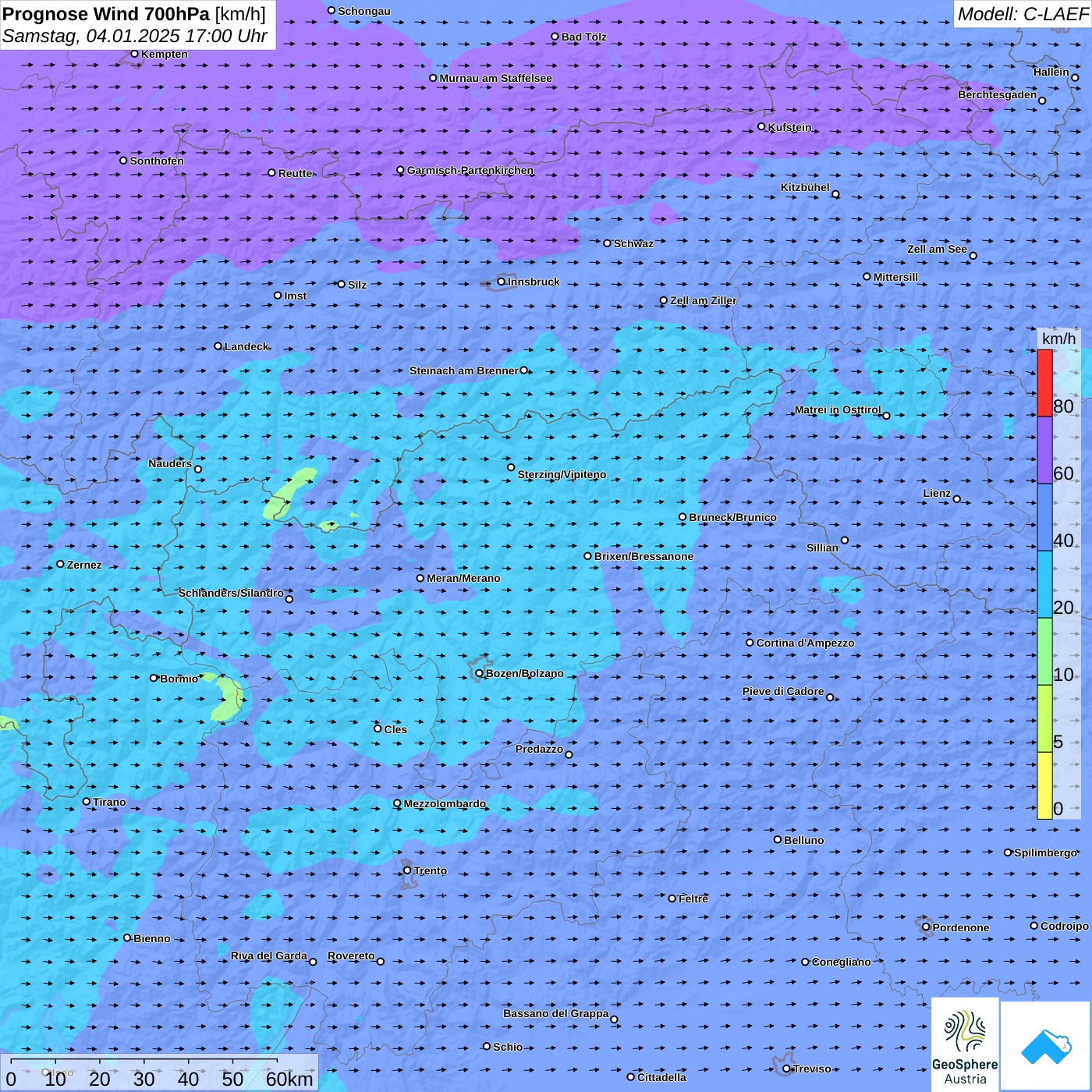Choose the green legend segment between 10 and 20
The width and height of the screenshot is (1092, 1092).
[1044, 652]
